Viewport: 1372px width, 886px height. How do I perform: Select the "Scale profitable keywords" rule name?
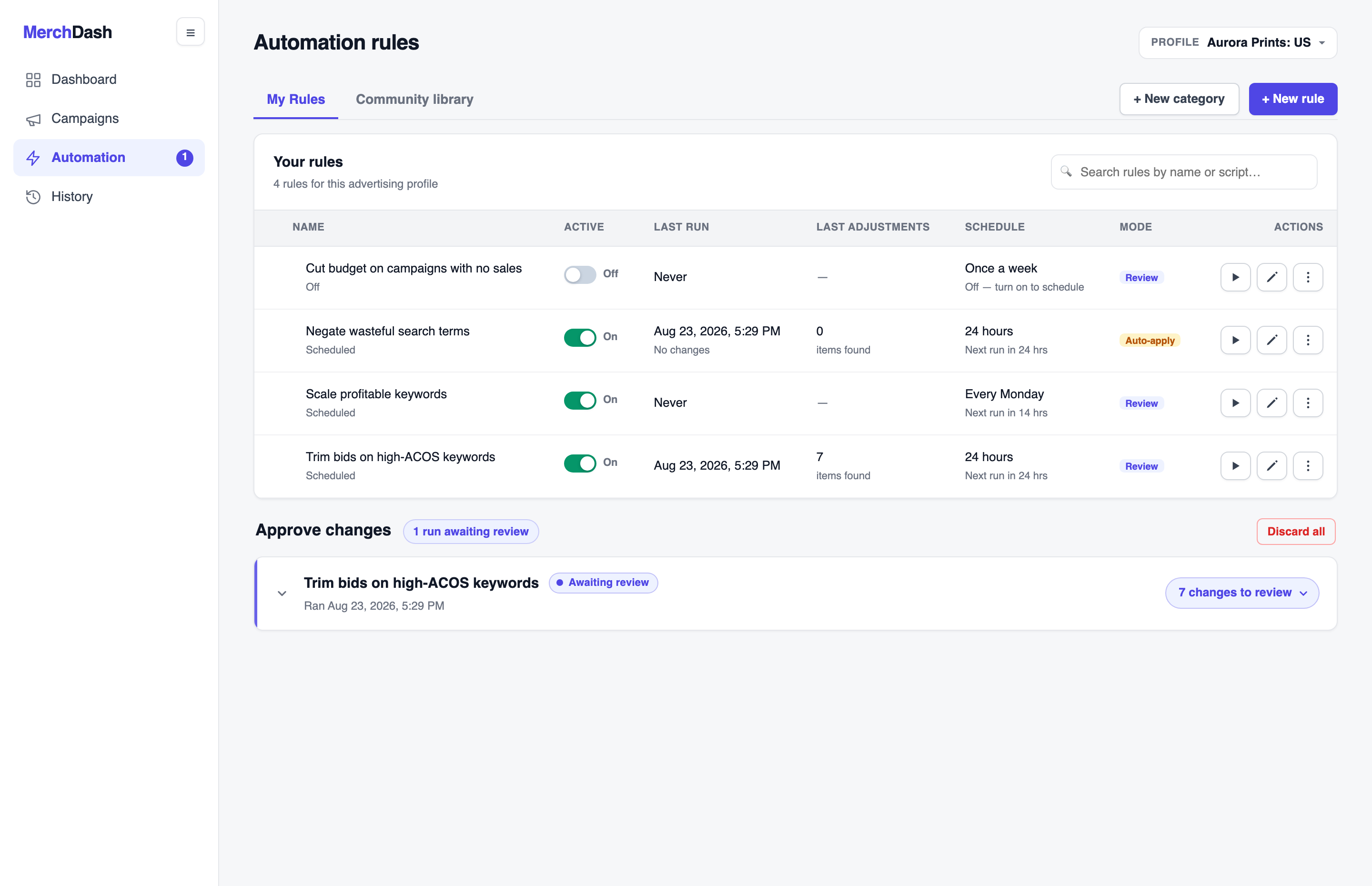[376, 394]
